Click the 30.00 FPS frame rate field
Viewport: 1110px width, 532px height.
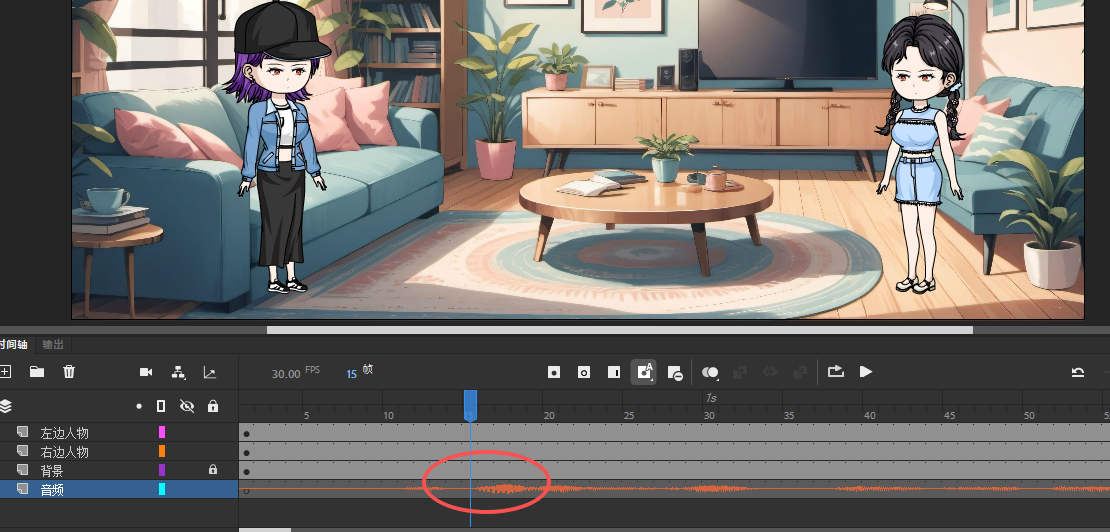click(286, 373)
